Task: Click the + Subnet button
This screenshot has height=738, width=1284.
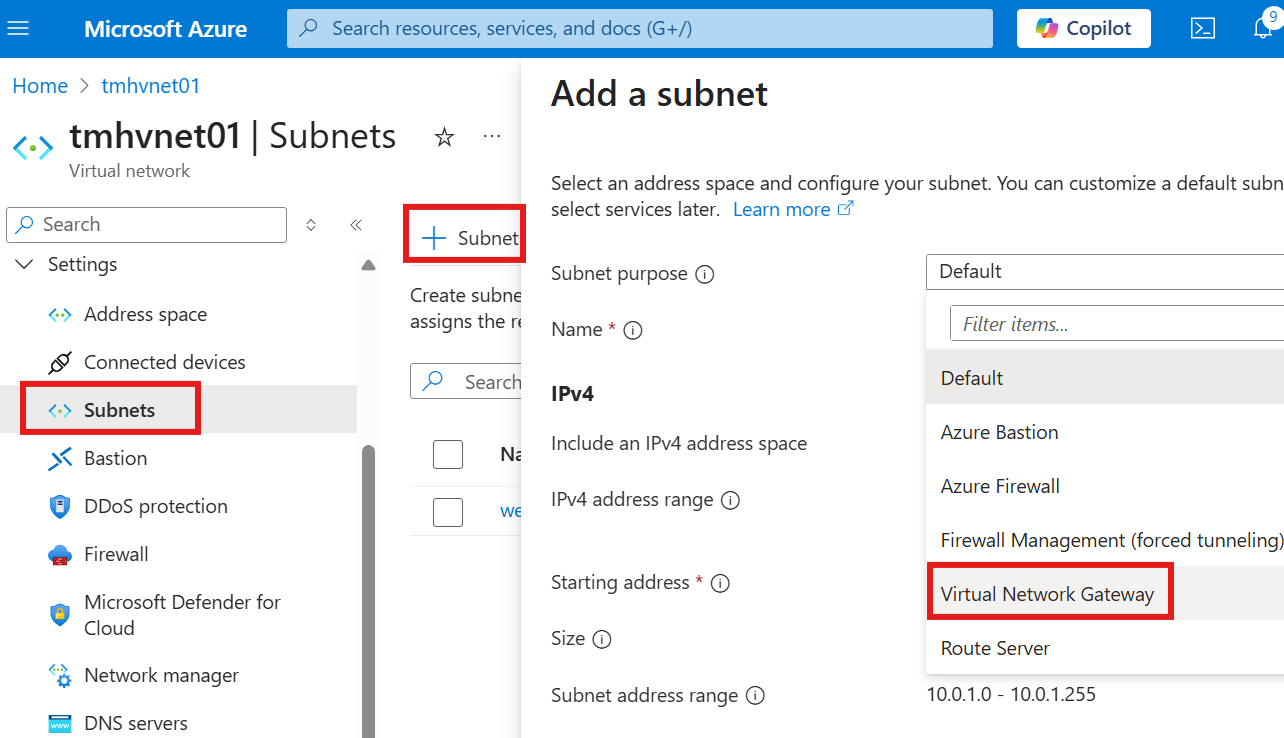Action: [x=469, y=238]
